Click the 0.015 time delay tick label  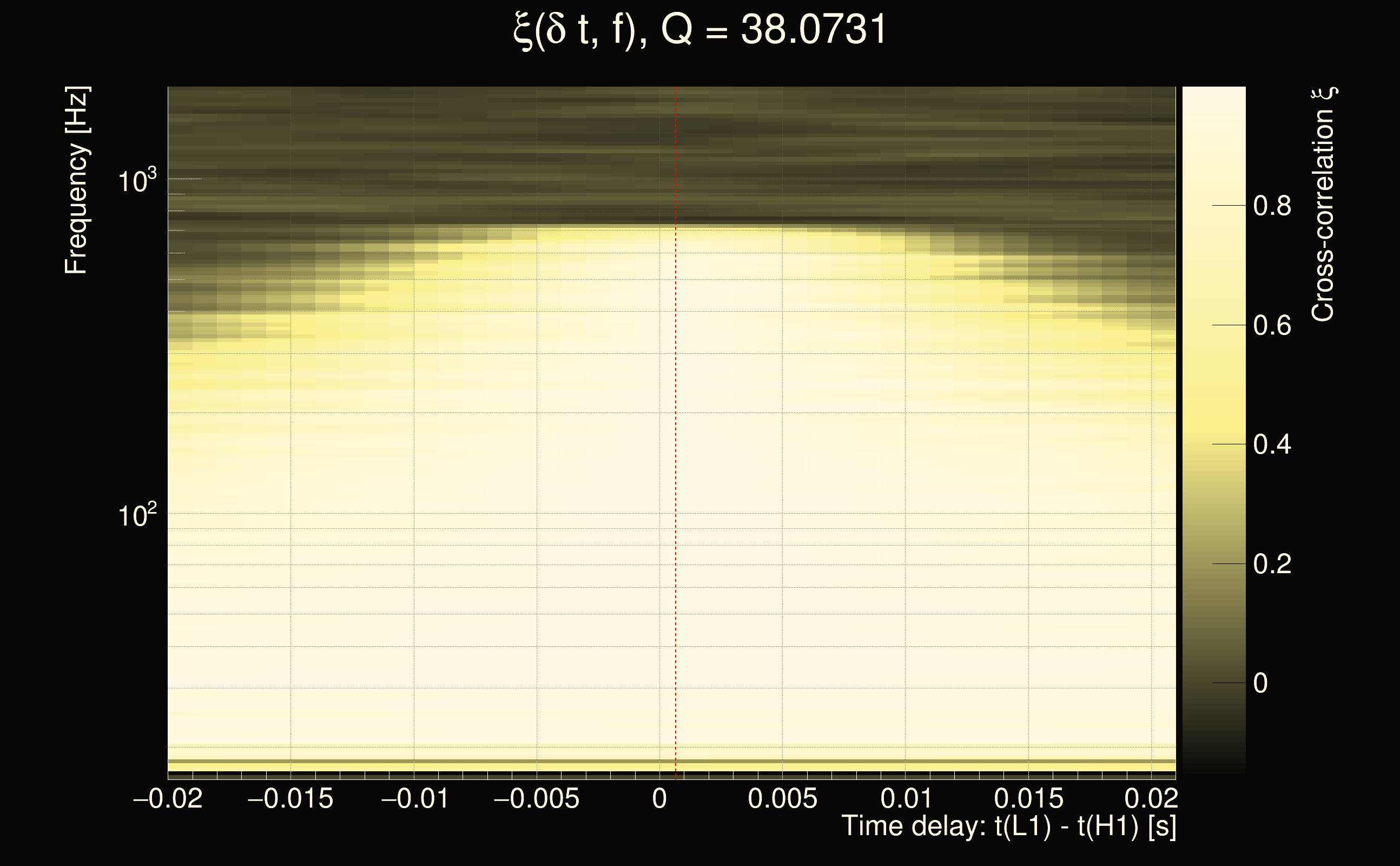(x=1028, y=798)
